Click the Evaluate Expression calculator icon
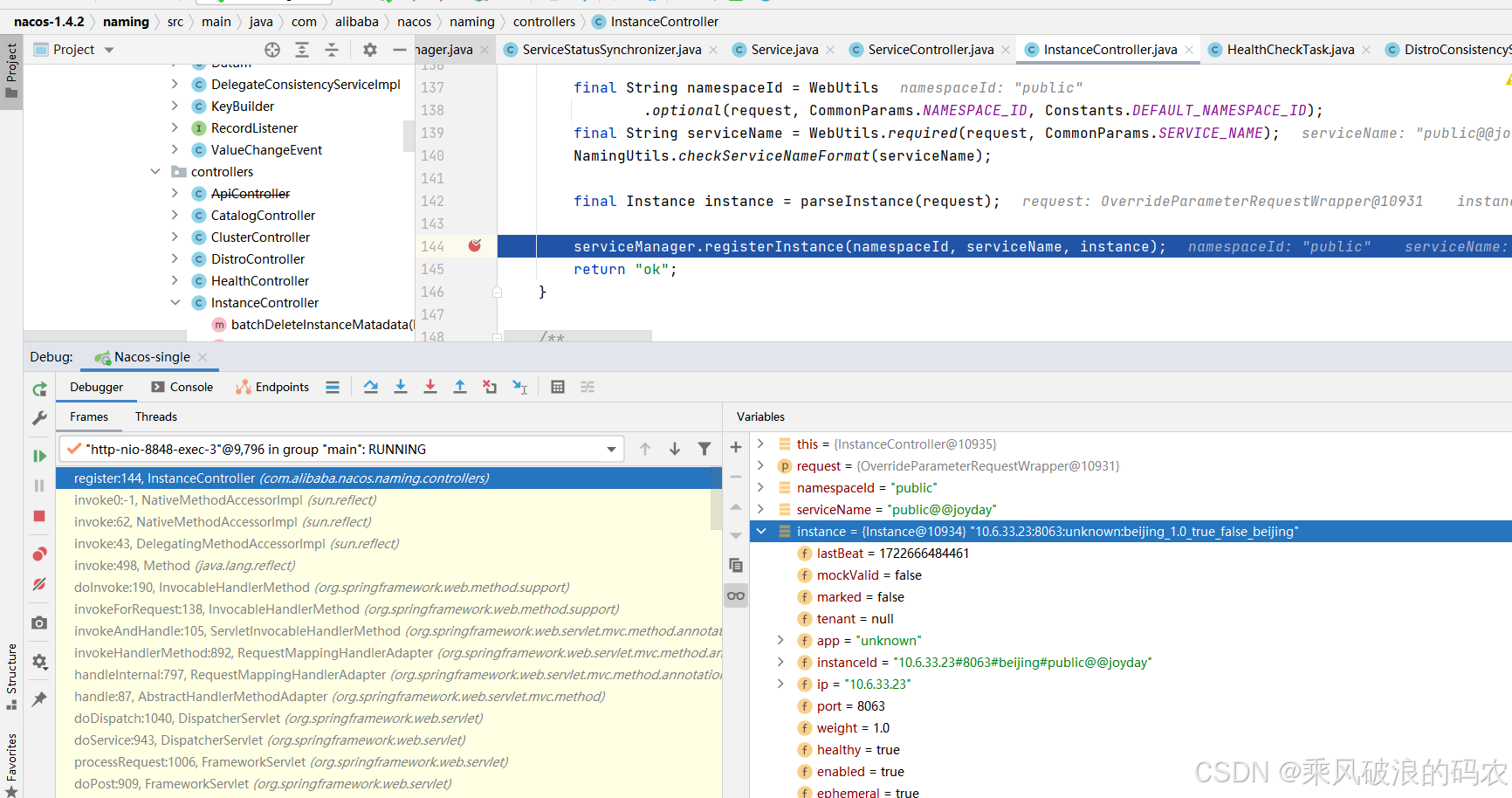The image size is (1512, 798). pyautogui.click(x=558, y=387)
